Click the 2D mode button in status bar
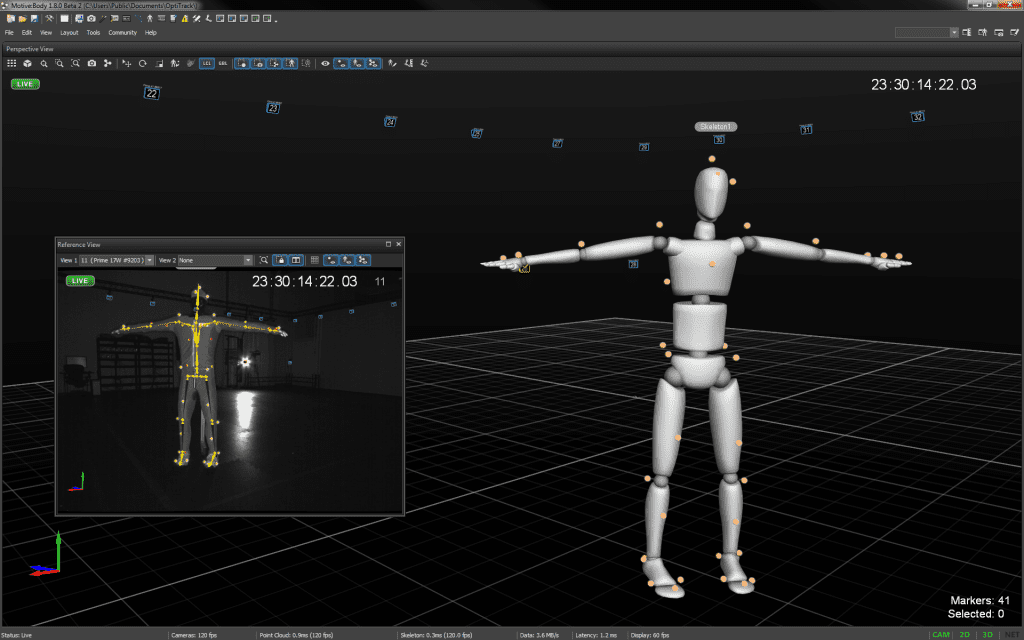The image size is (1024, 640). 964,634
